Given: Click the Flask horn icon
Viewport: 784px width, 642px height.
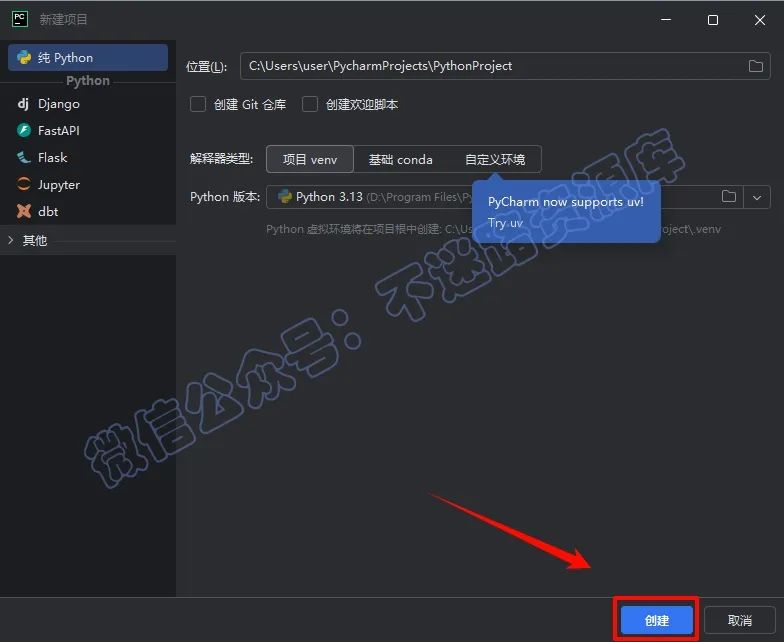Looking at the screenshot, I should click(24, 158).
